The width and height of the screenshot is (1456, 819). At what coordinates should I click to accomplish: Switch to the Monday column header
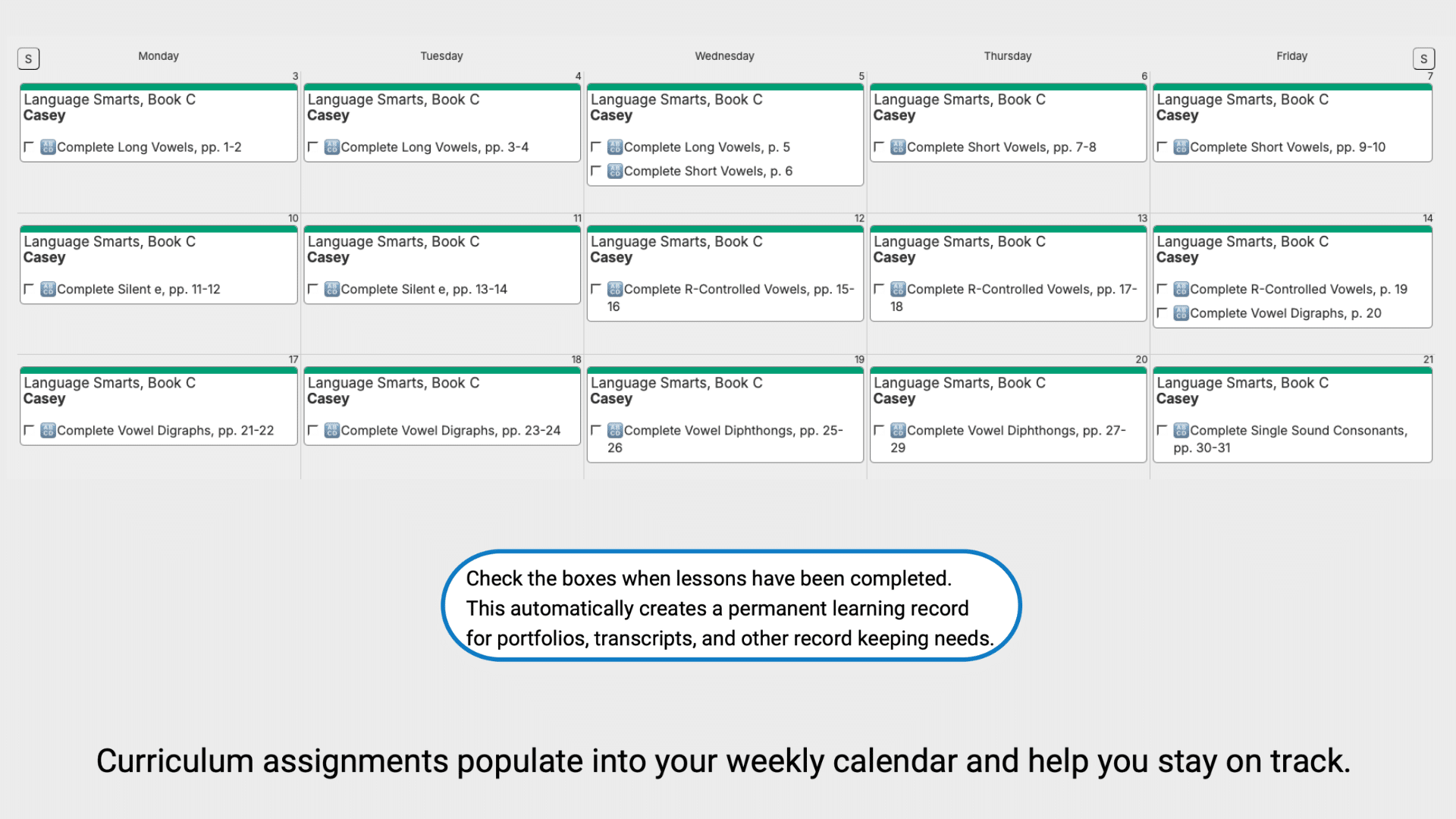(x=158, y=55)
